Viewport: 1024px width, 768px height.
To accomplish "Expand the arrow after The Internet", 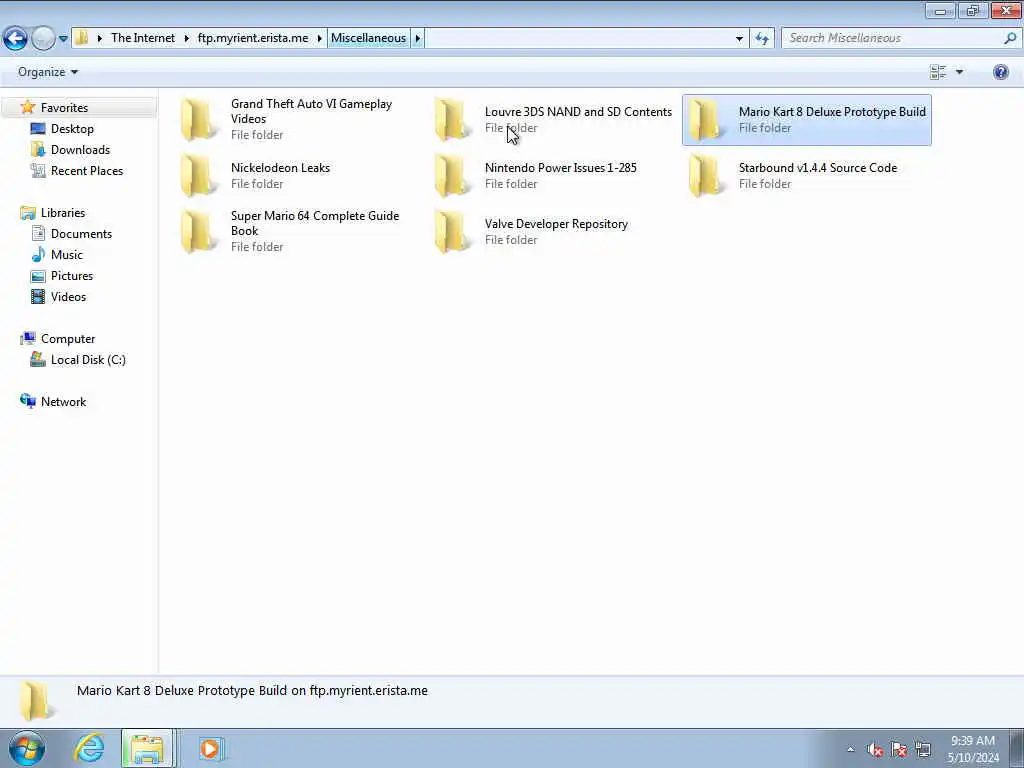I will click(186, 38).
